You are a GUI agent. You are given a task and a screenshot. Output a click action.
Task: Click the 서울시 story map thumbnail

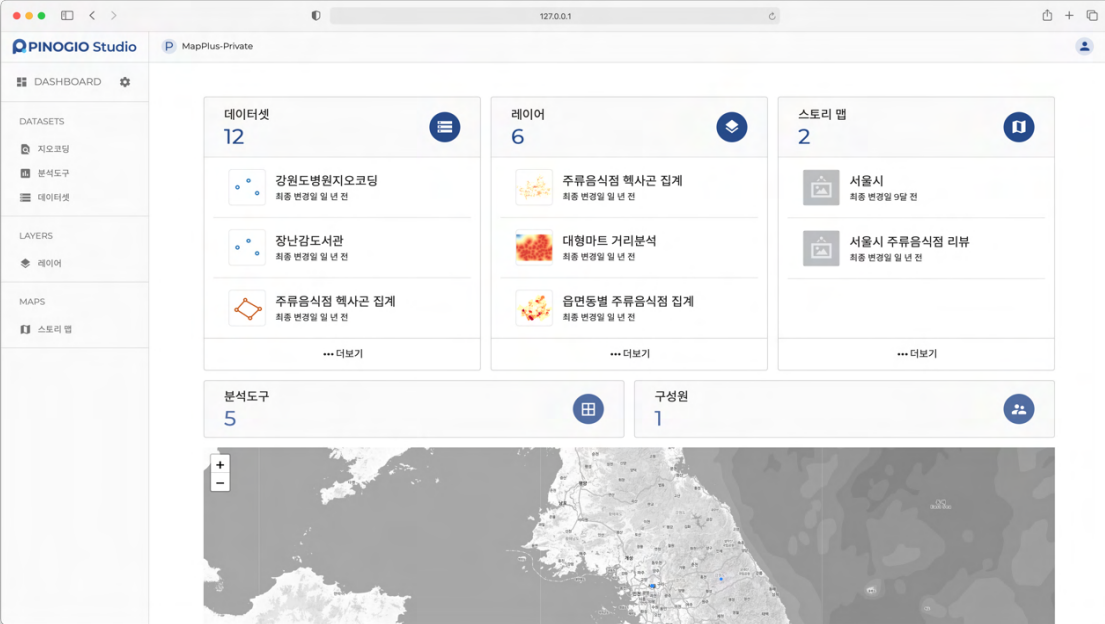(821, 188)
